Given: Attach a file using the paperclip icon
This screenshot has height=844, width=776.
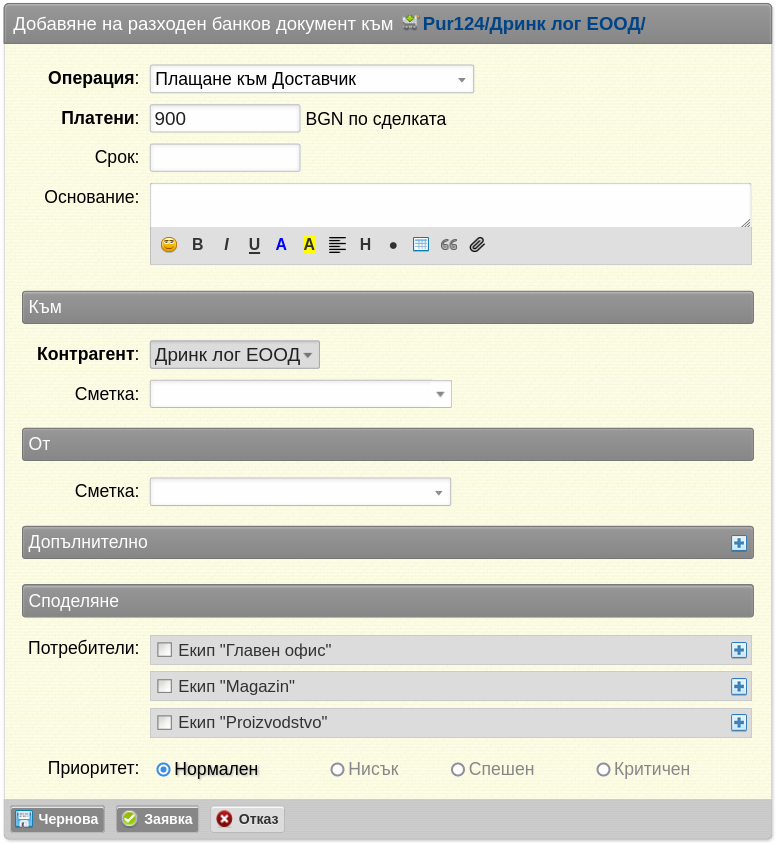Looking at the screenshot, I should tap(477, 245).
